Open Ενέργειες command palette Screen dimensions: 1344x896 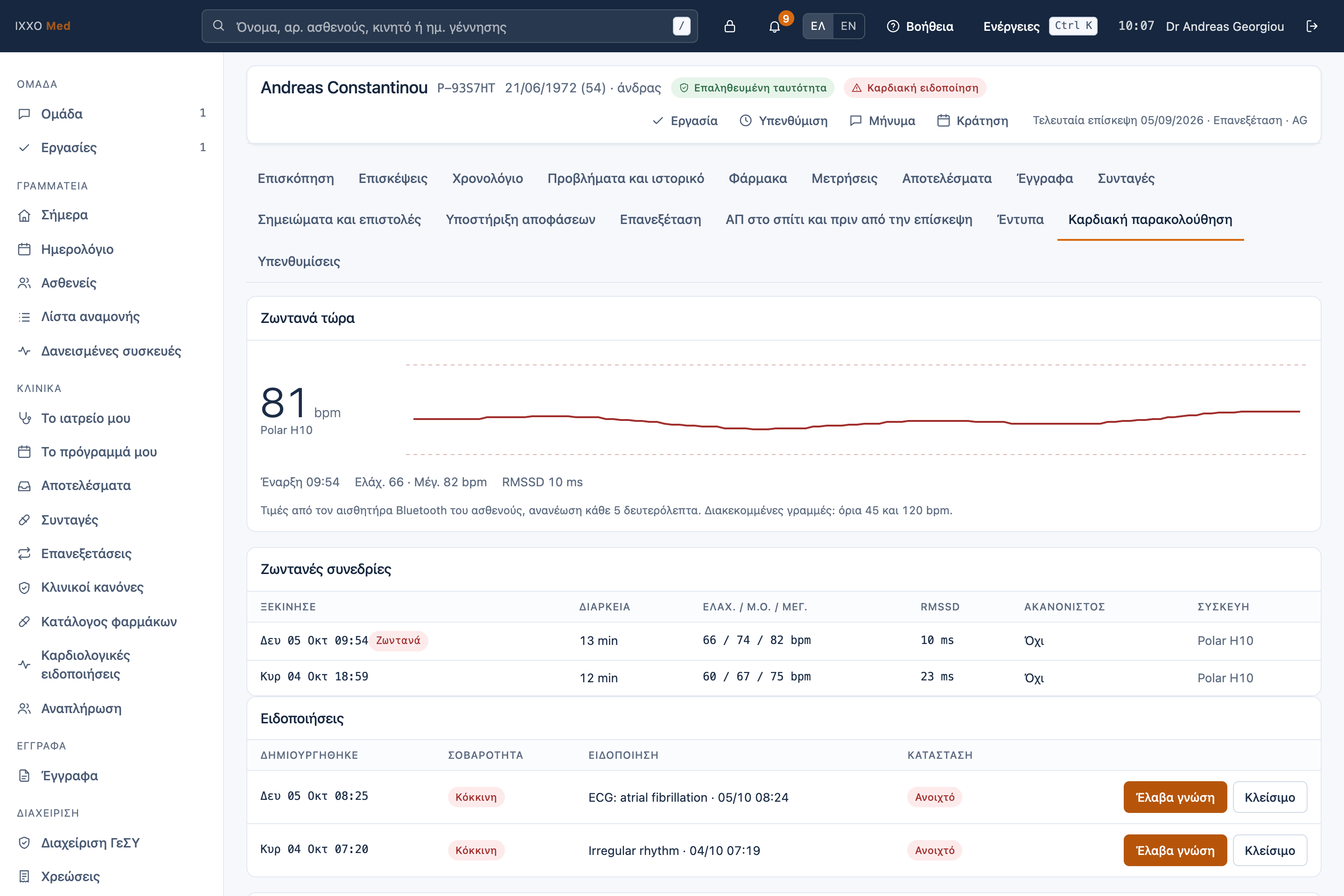1039,26
